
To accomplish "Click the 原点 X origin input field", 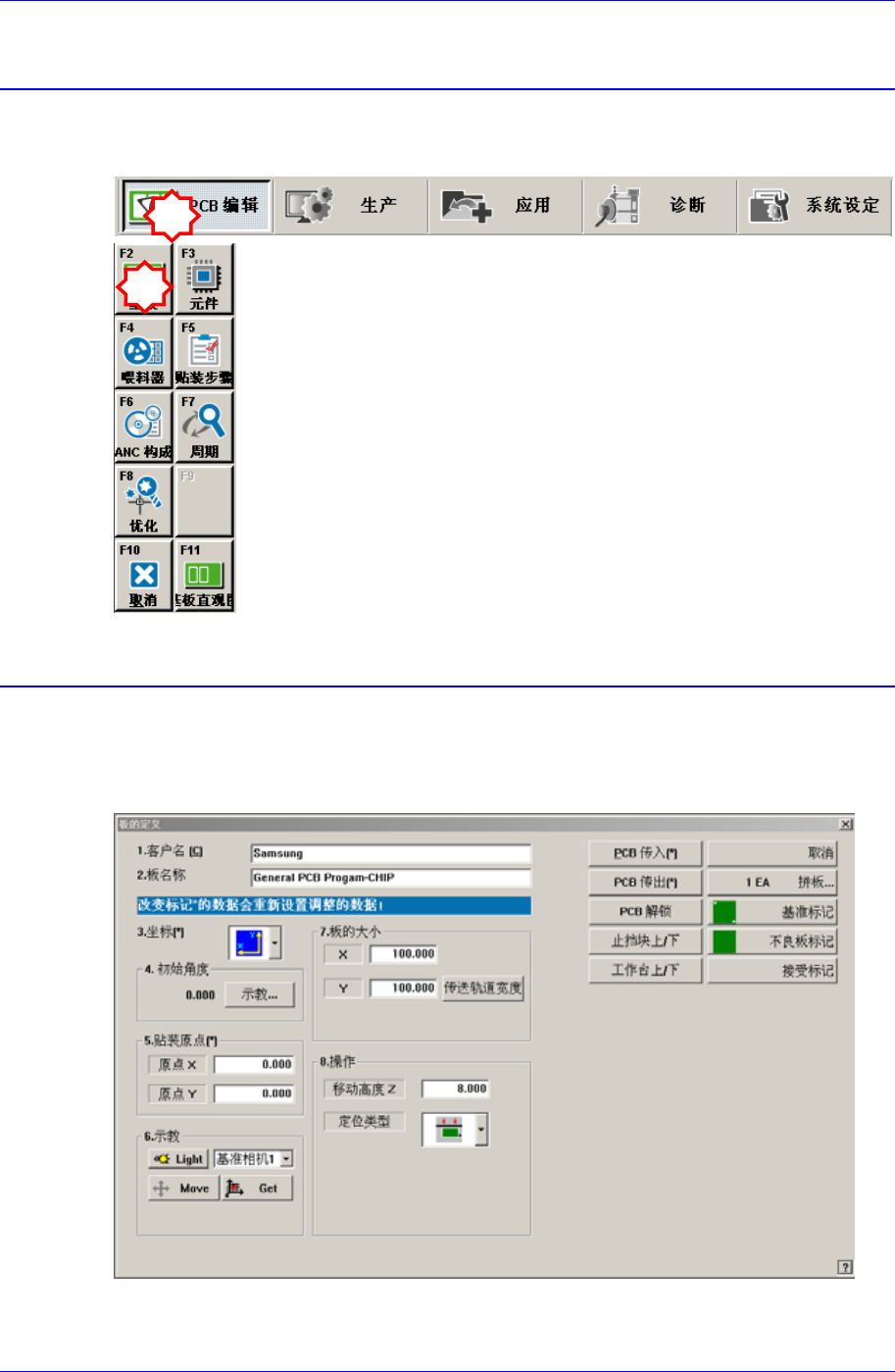I will click(x=254, y=1064).
